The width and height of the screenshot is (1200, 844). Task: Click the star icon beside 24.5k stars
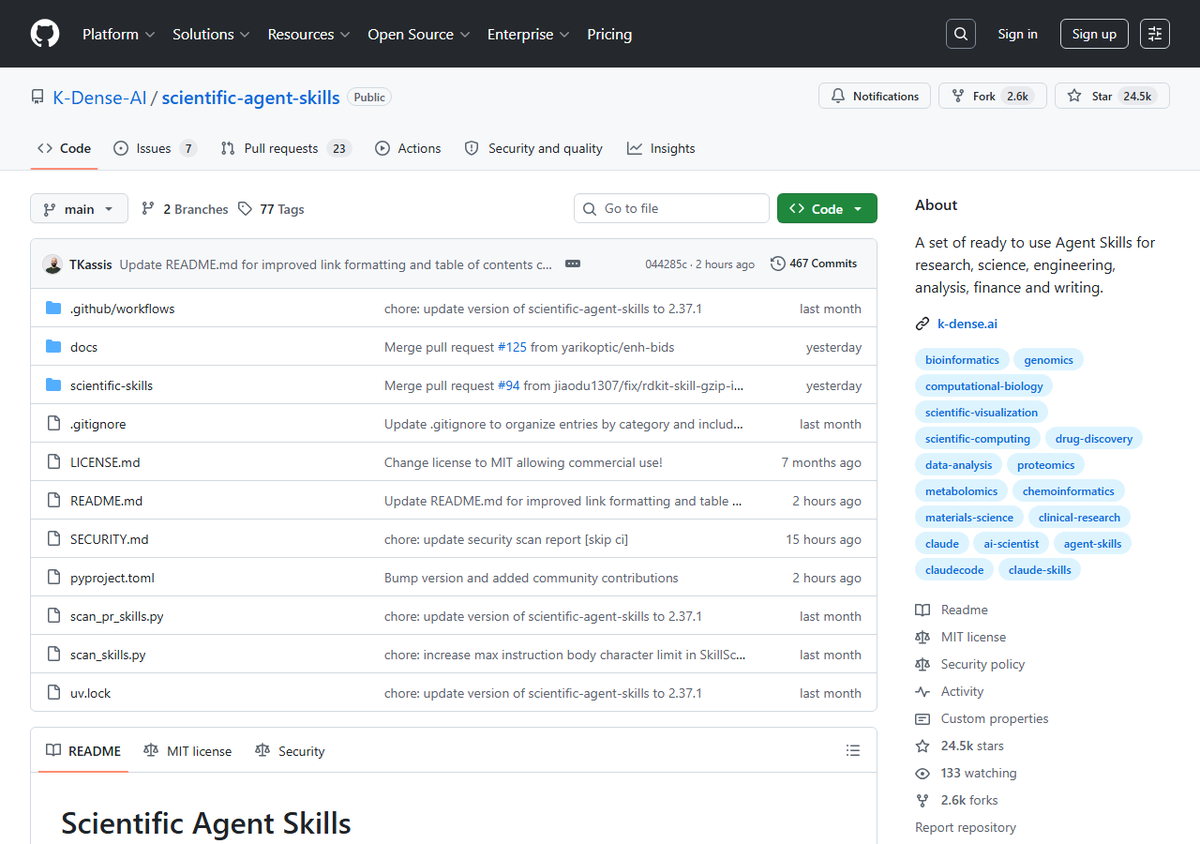point(922,746)
